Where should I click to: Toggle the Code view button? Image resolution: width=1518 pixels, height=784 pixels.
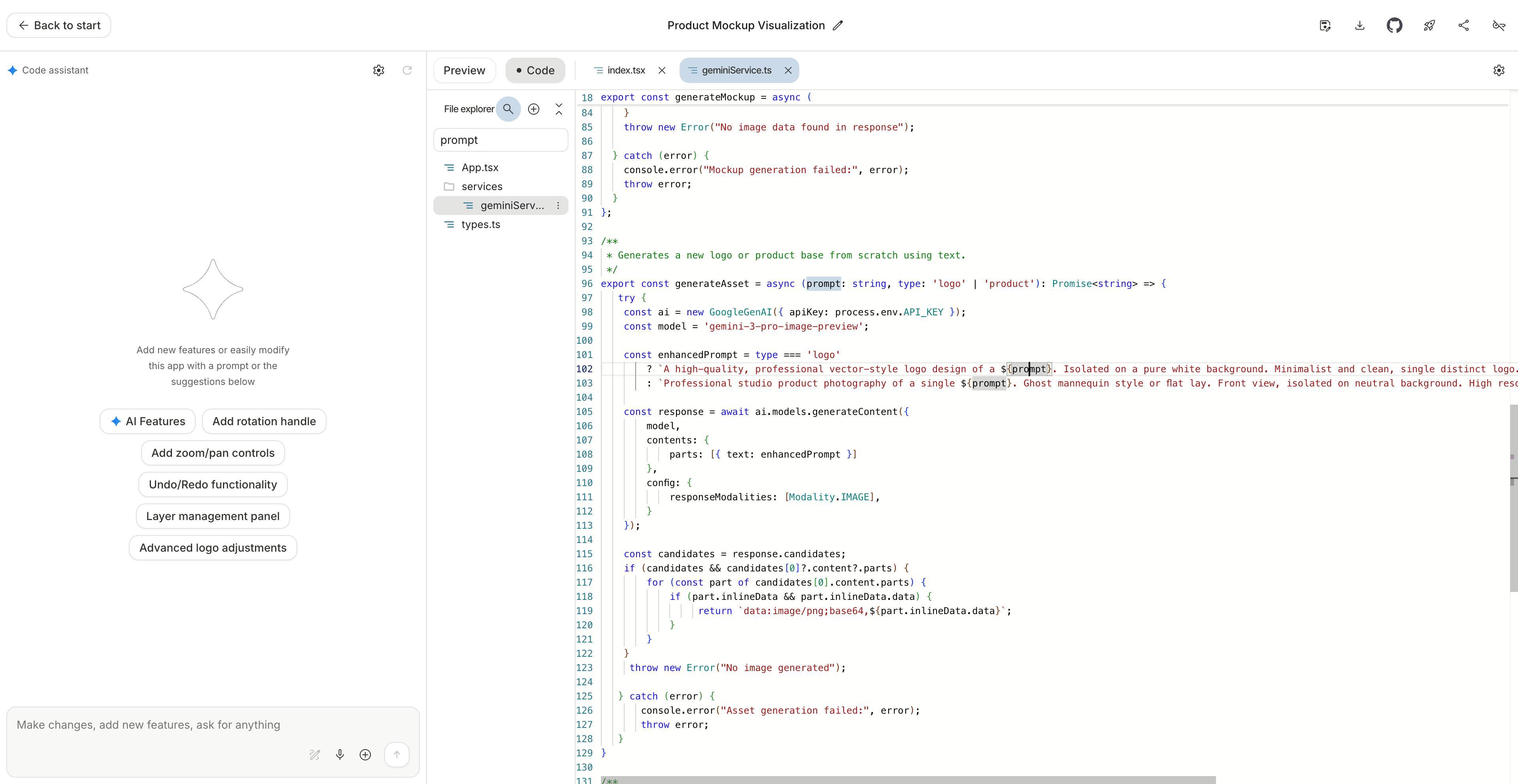coord(535,70)
